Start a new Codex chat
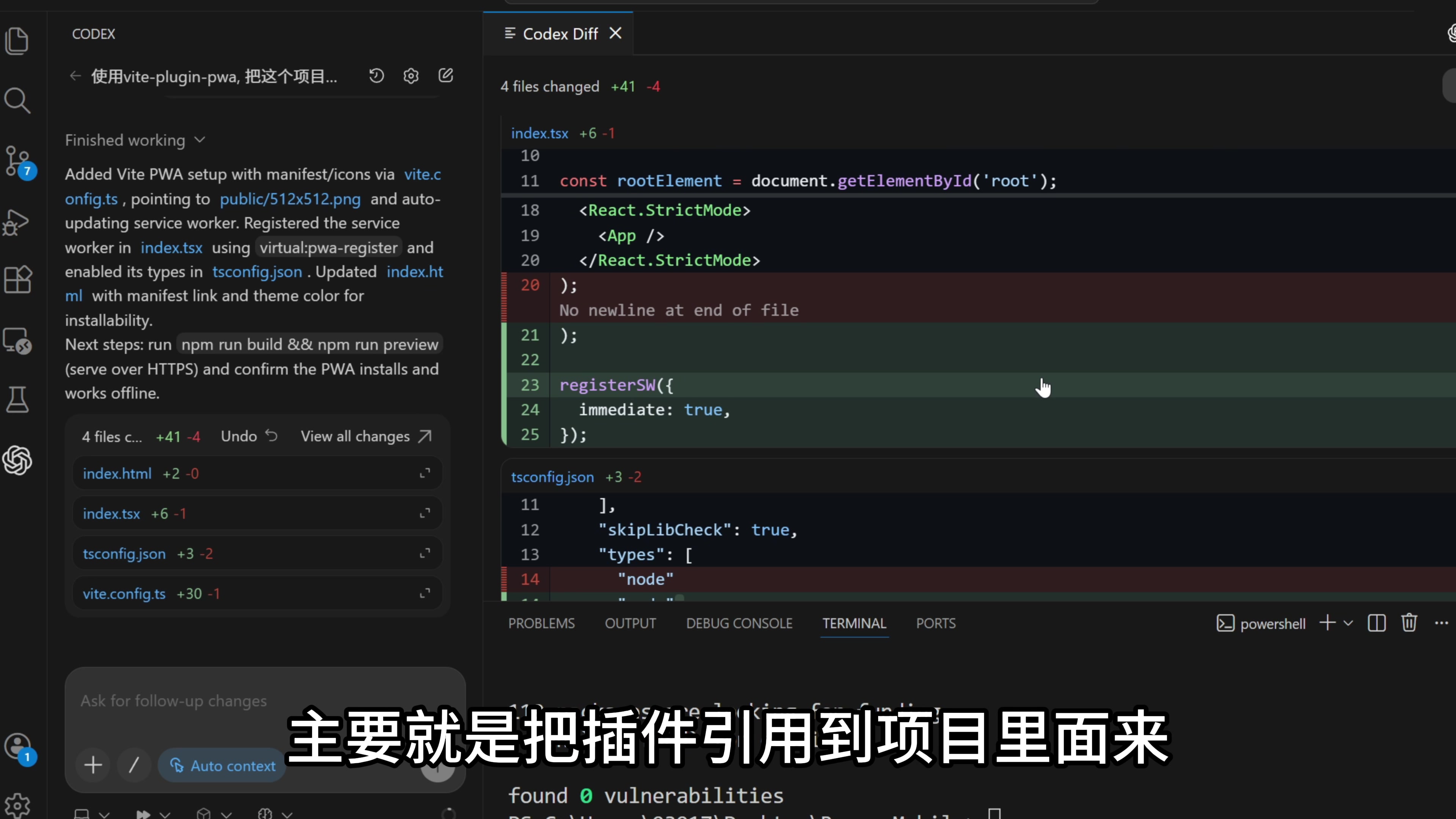The image size is (1456, 819). pos(446,76)
